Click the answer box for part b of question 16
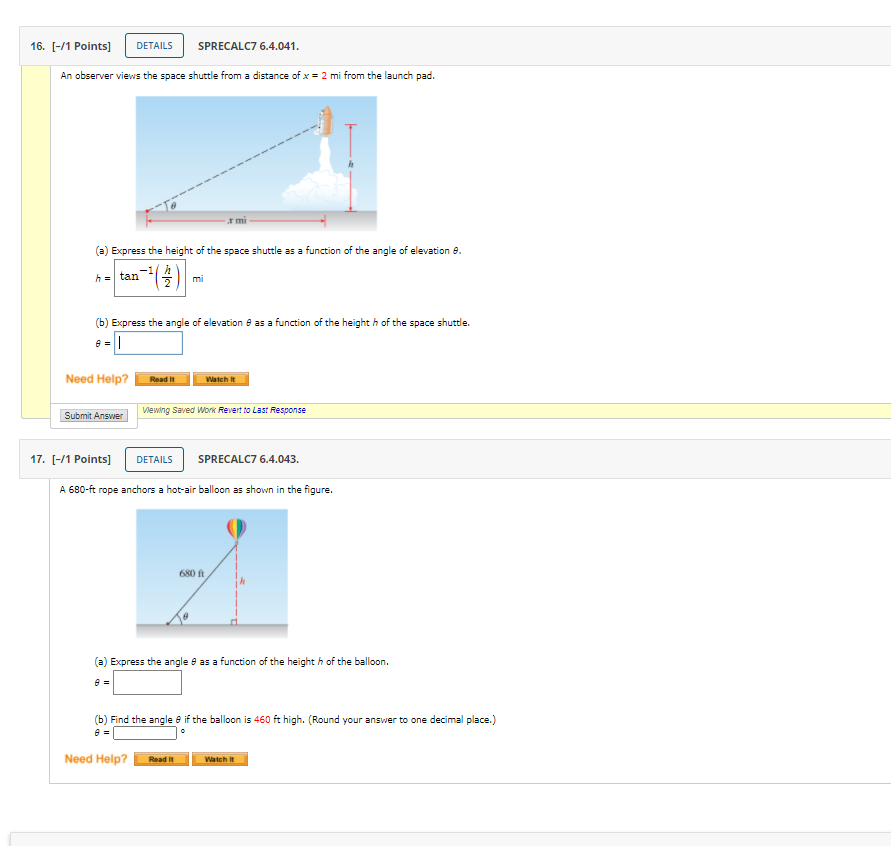Viewport: 891px width, 846px height. [148, 342]
